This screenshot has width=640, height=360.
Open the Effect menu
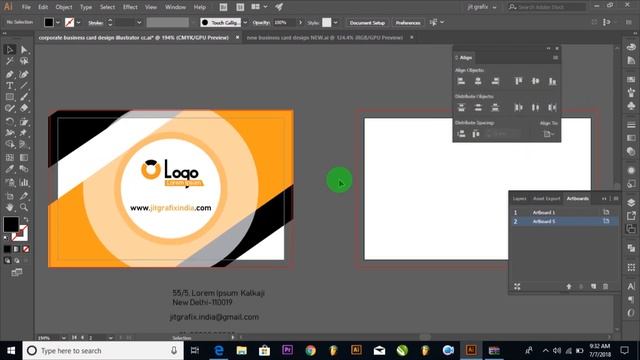130,7
